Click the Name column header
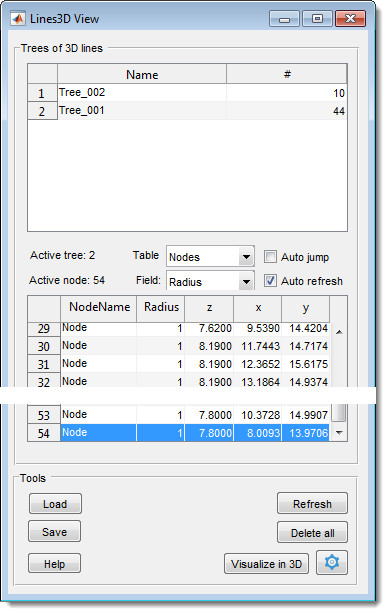This screenshot has width=388, height=614. tap(142, 74)
